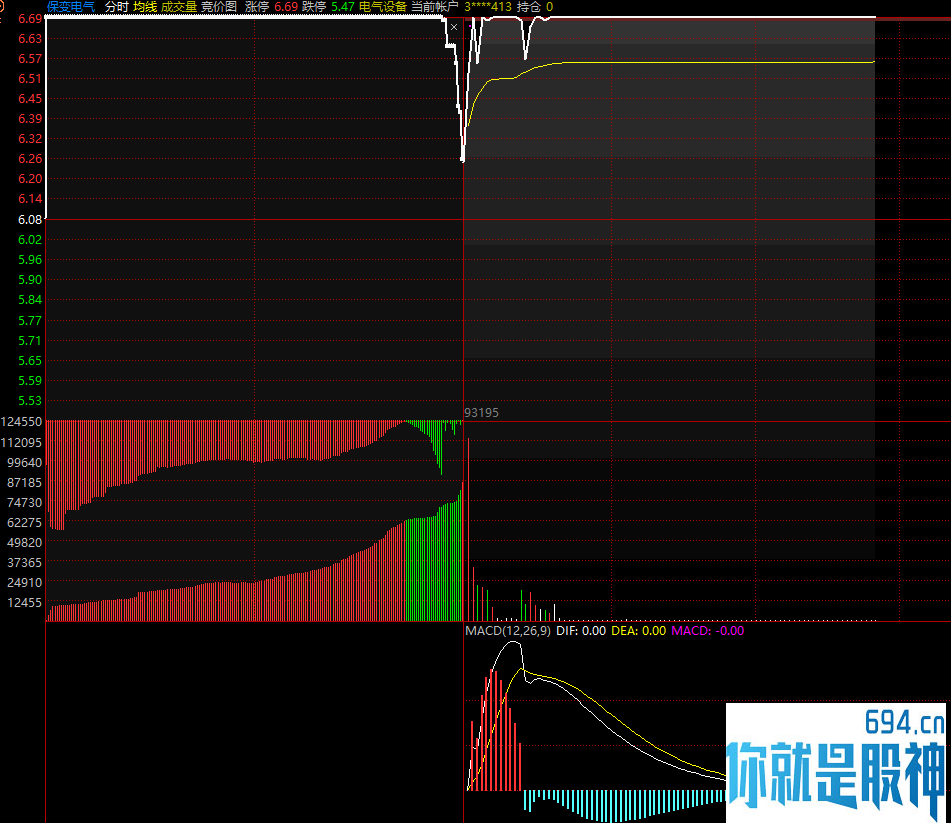The width and height of the screenshot is (951, 823).
Task: Click the 6.69 limit-up price in header
Action: (x=286, y=7)
